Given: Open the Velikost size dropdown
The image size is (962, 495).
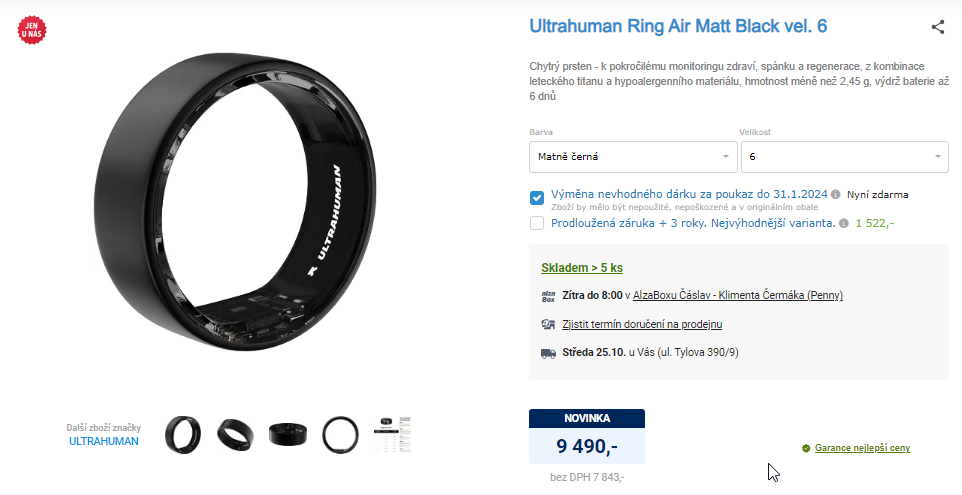Looking at the screenshot, I should [845, 157].
